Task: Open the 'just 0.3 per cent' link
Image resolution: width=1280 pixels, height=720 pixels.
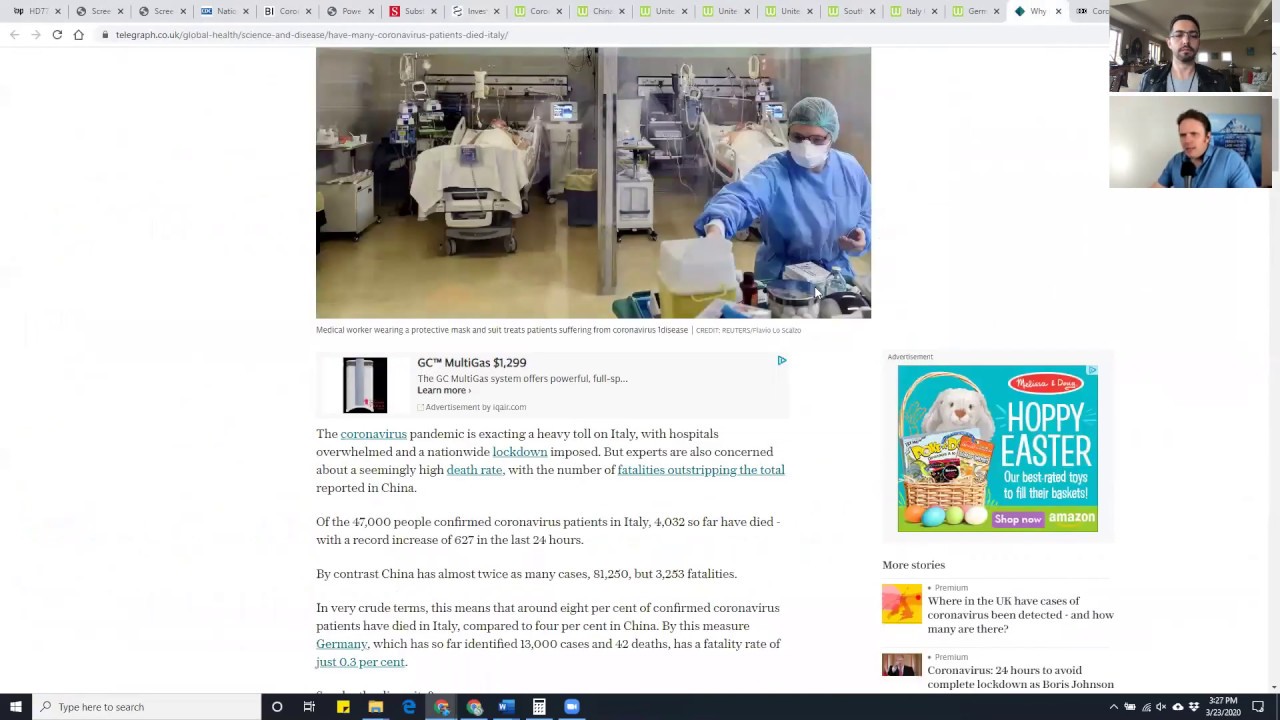Action: pyautogui.click(x=360, y=662)
